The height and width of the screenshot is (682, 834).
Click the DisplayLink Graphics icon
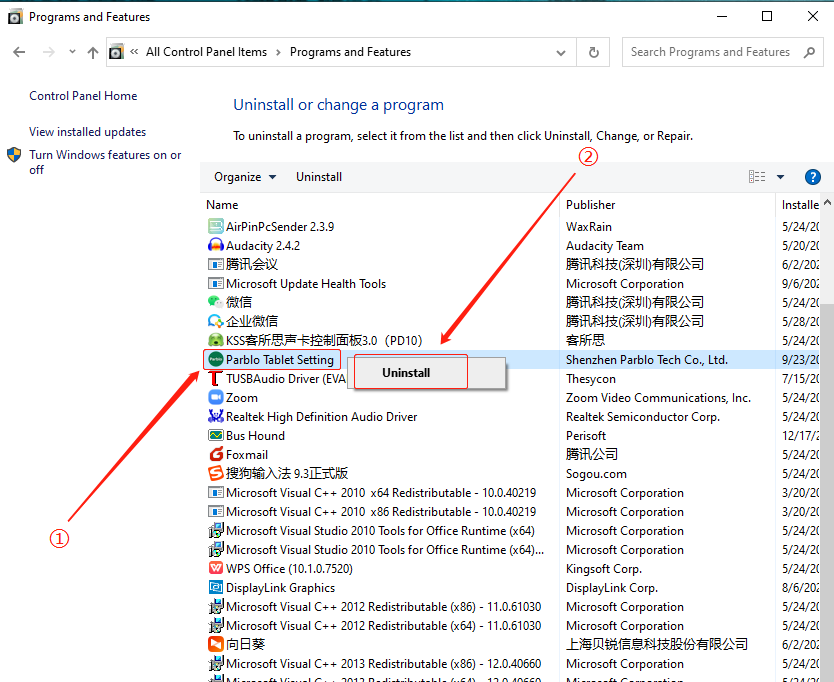(x=215, y=588)
